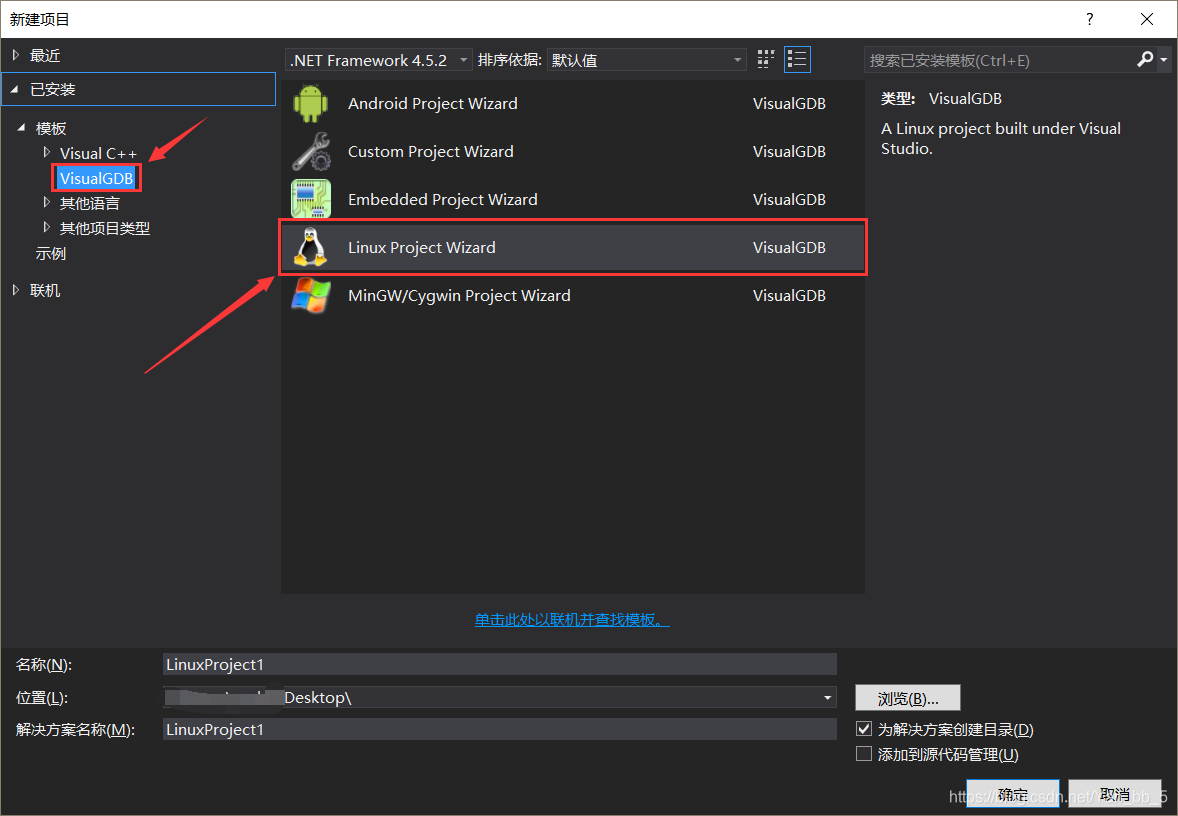Switch to small icons view
This screenshot has width=1178, height=816.
(x=766, y=59)
